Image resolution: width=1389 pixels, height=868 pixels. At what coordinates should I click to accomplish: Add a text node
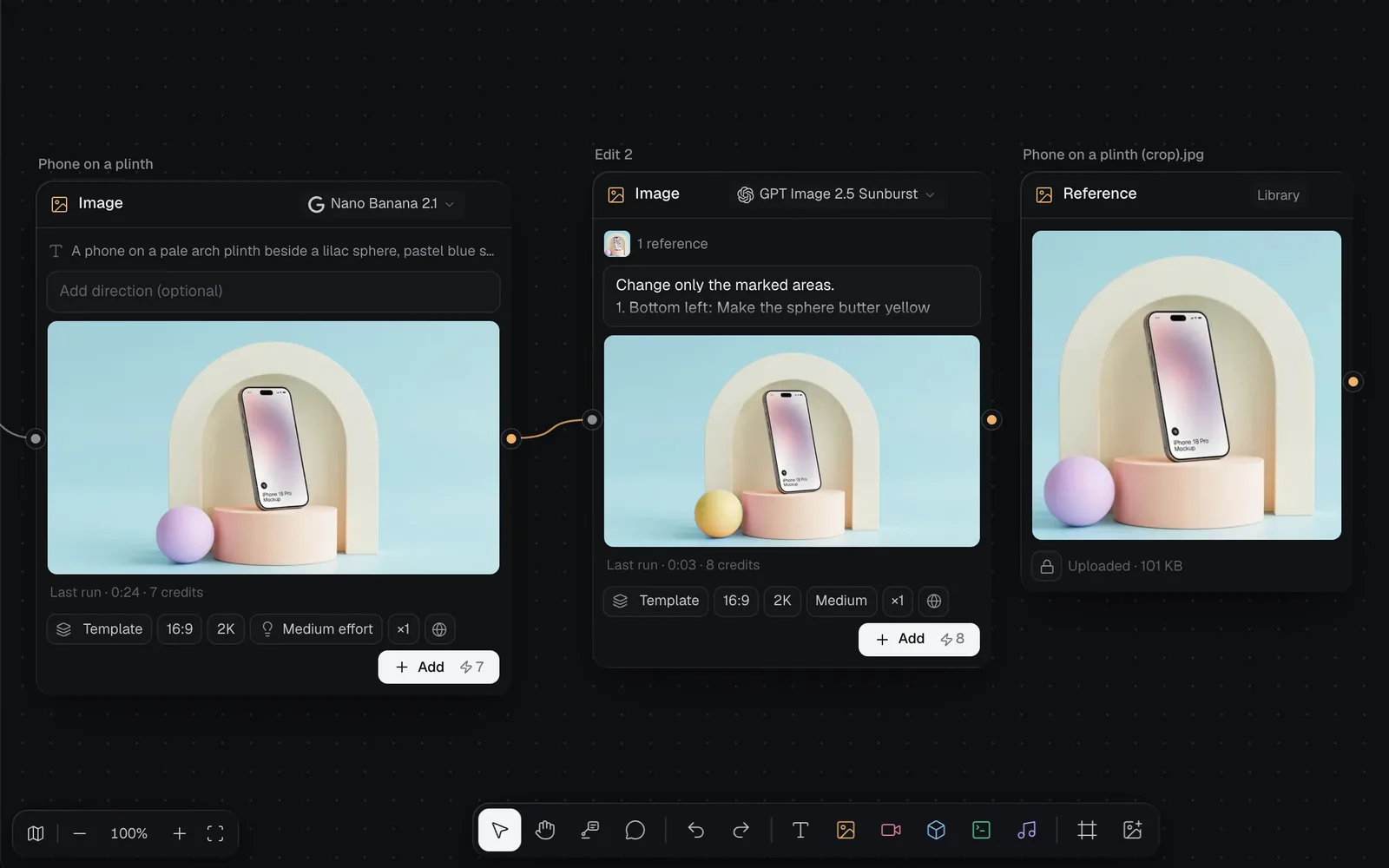tap(800, 831)
